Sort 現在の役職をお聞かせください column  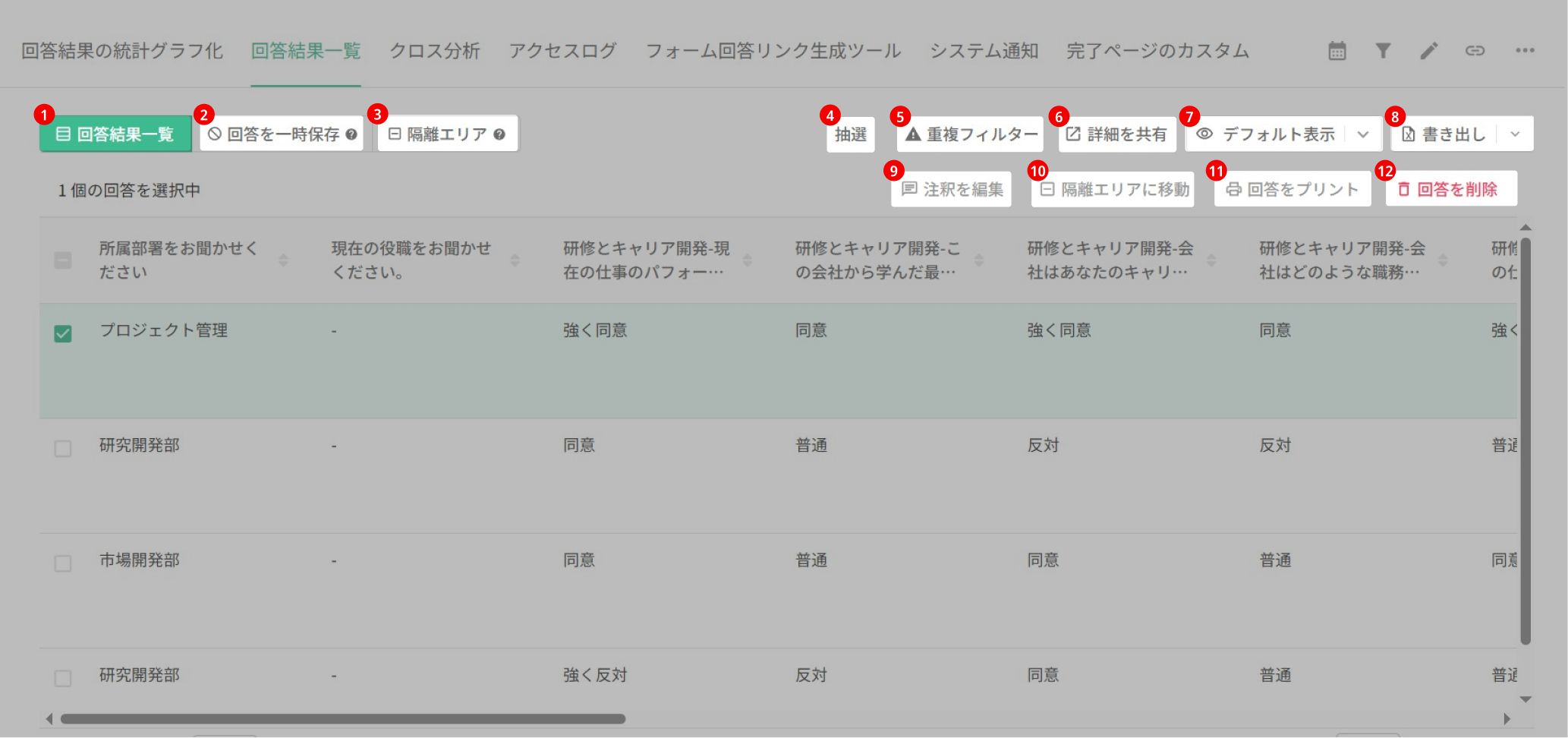point(515,260)
